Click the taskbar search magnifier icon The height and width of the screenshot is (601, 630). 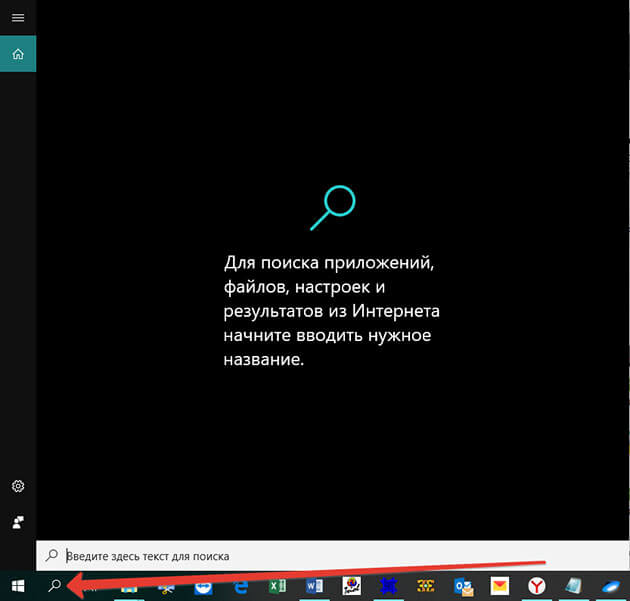pyautogui.click(x=54, y=586)
